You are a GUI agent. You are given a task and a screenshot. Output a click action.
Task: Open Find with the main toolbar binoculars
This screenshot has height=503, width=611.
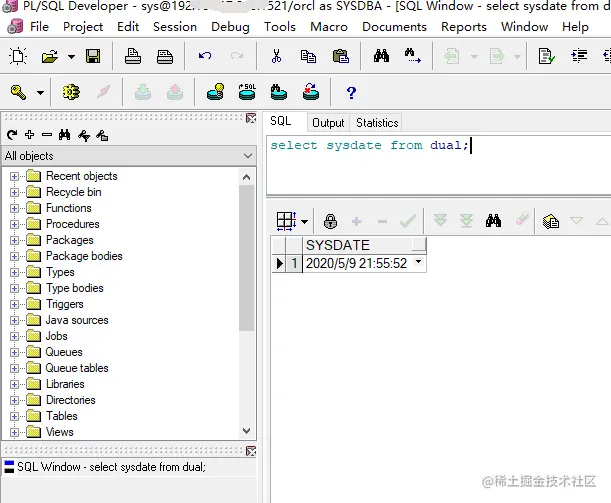click(x=381, y=56)
